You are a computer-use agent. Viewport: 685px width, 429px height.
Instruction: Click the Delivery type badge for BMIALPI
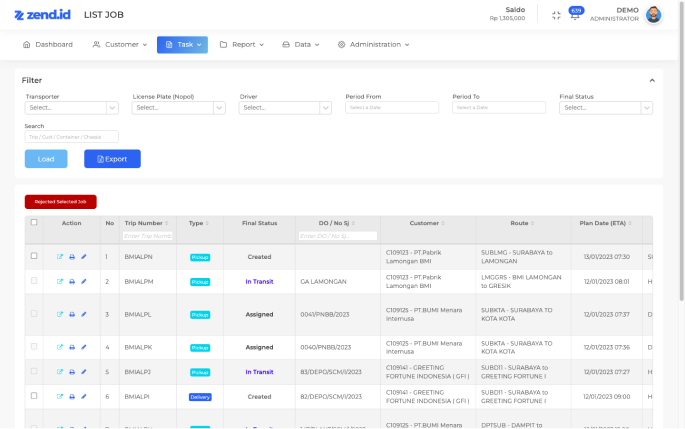point(200,397)
